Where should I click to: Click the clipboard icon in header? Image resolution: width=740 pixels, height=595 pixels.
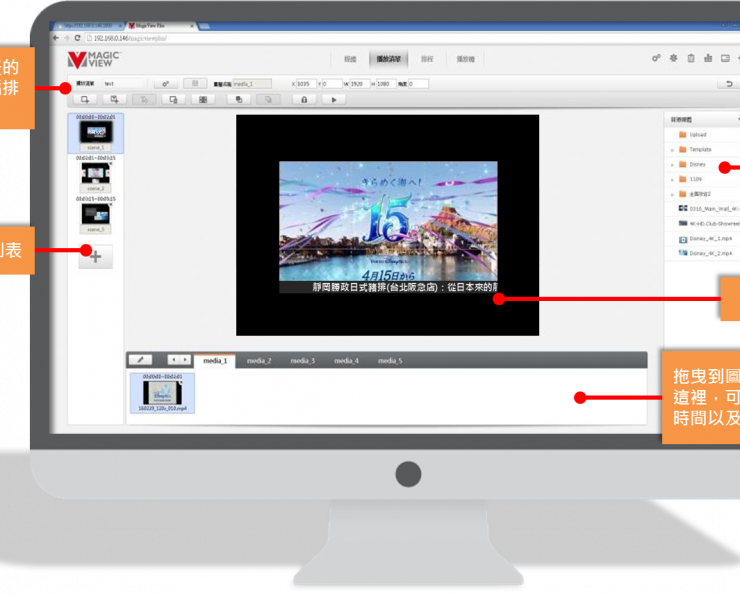point(691,59)
